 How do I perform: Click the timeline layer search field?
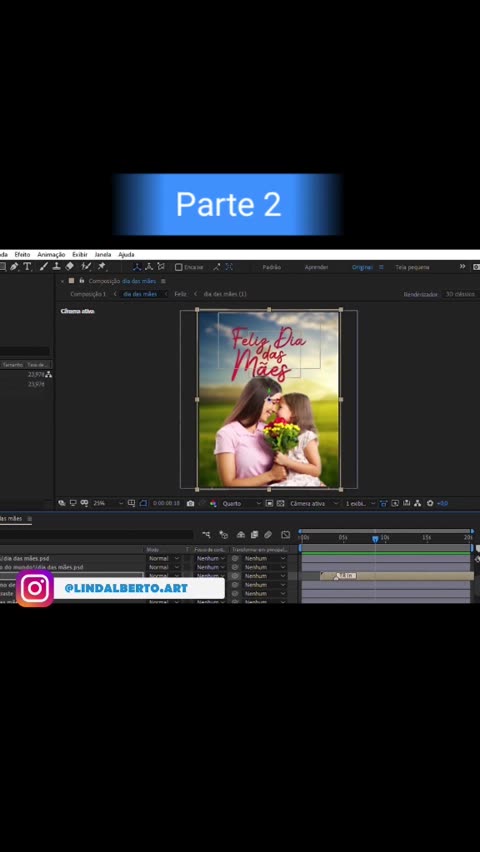coord(97,535)
